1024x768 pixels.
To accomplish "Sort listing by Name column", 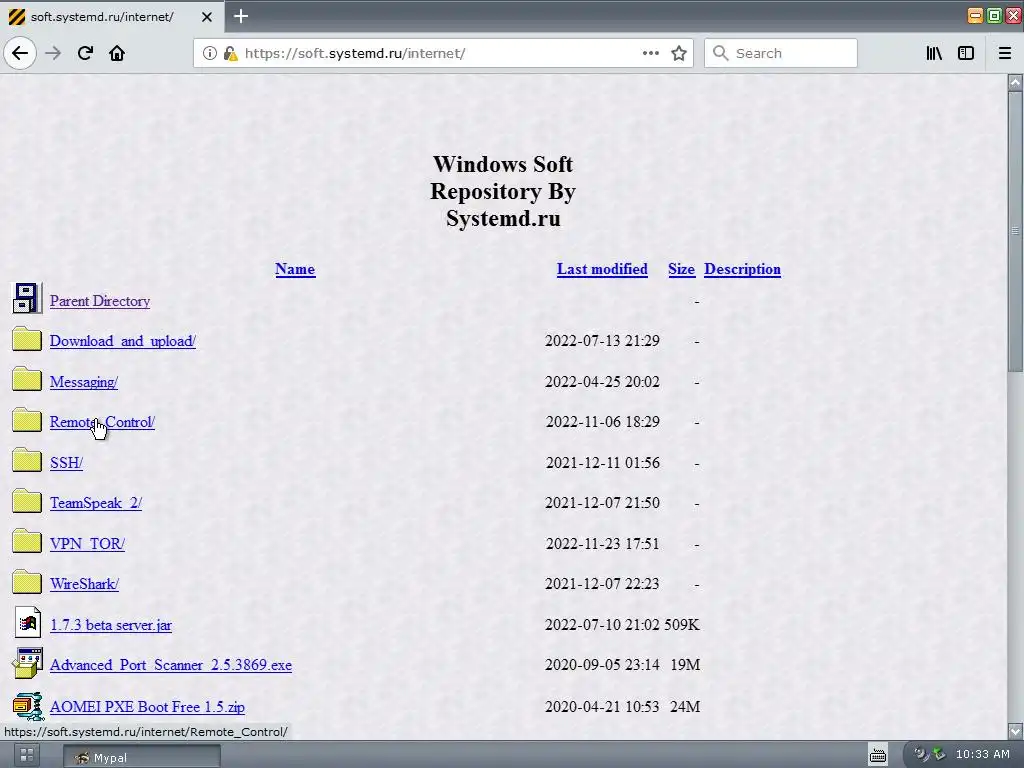I will click(x=295, y=269).
